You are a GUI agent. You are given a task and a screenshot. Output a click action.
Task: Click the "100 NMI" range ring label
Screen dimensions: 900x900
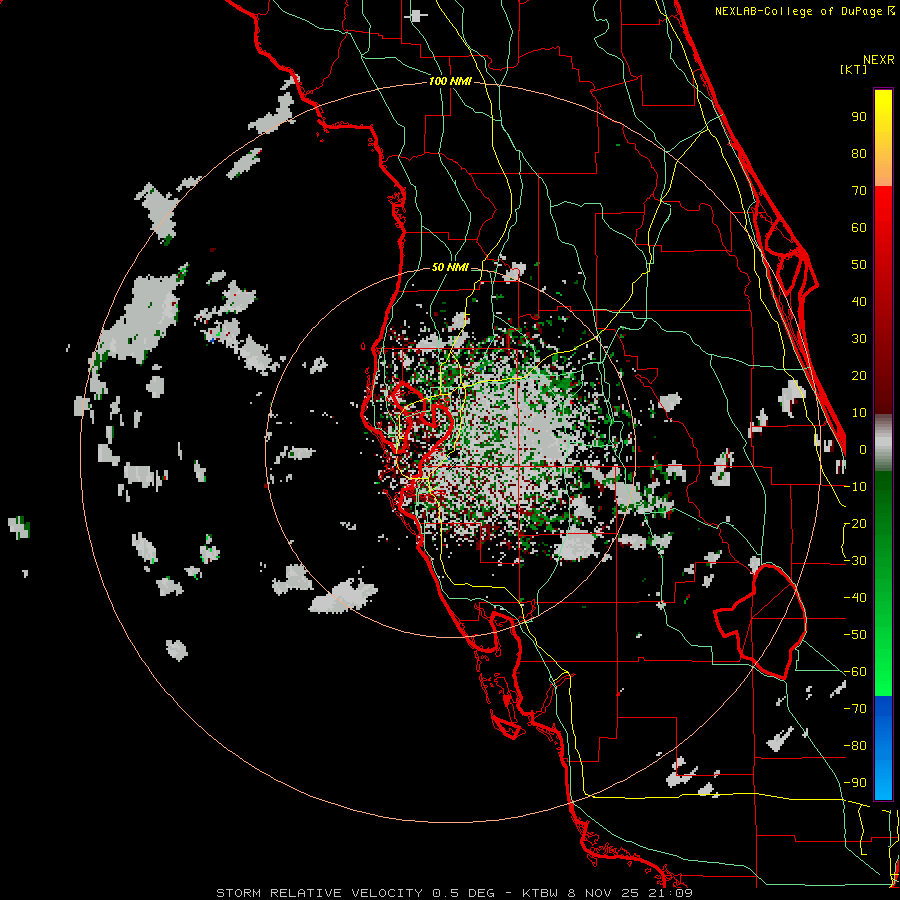click(450, 82)
